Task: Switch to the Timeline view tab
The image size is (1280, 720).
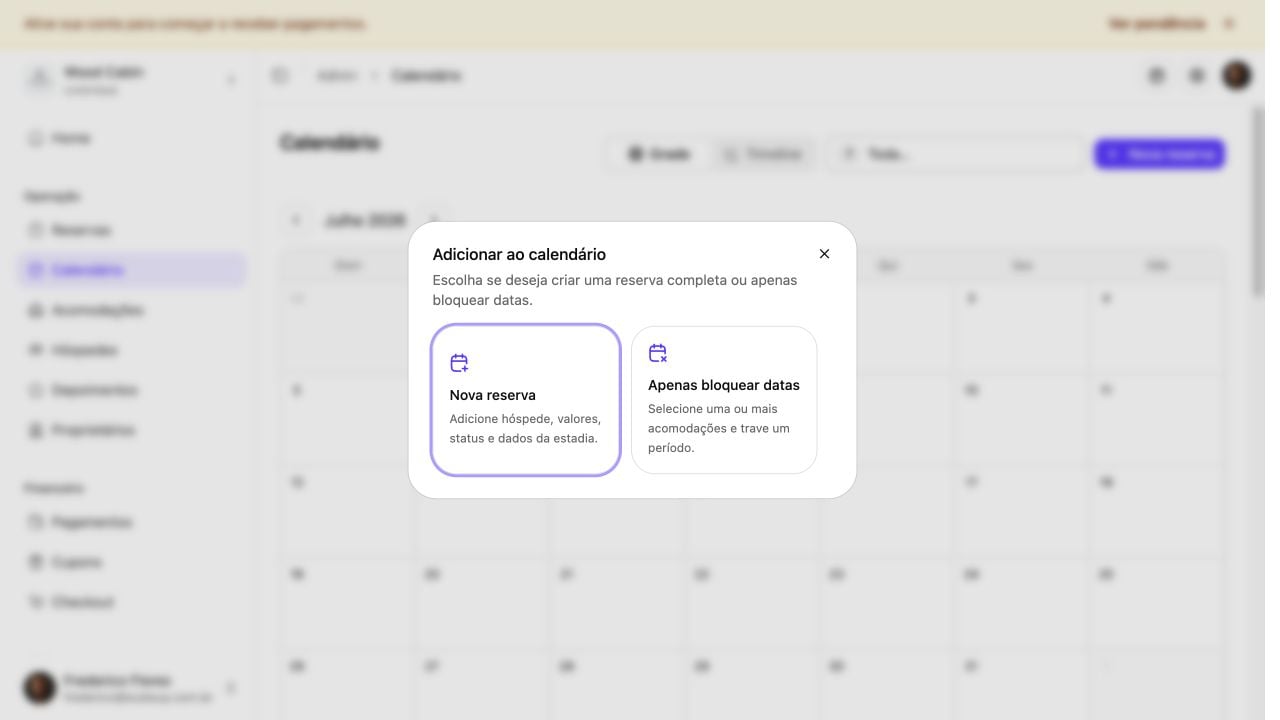Action: pyautogui.click(x=763, y=154)
